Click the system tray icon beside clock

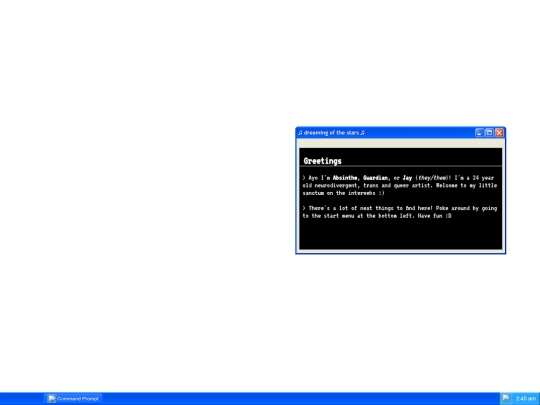[x=506, y=398]
